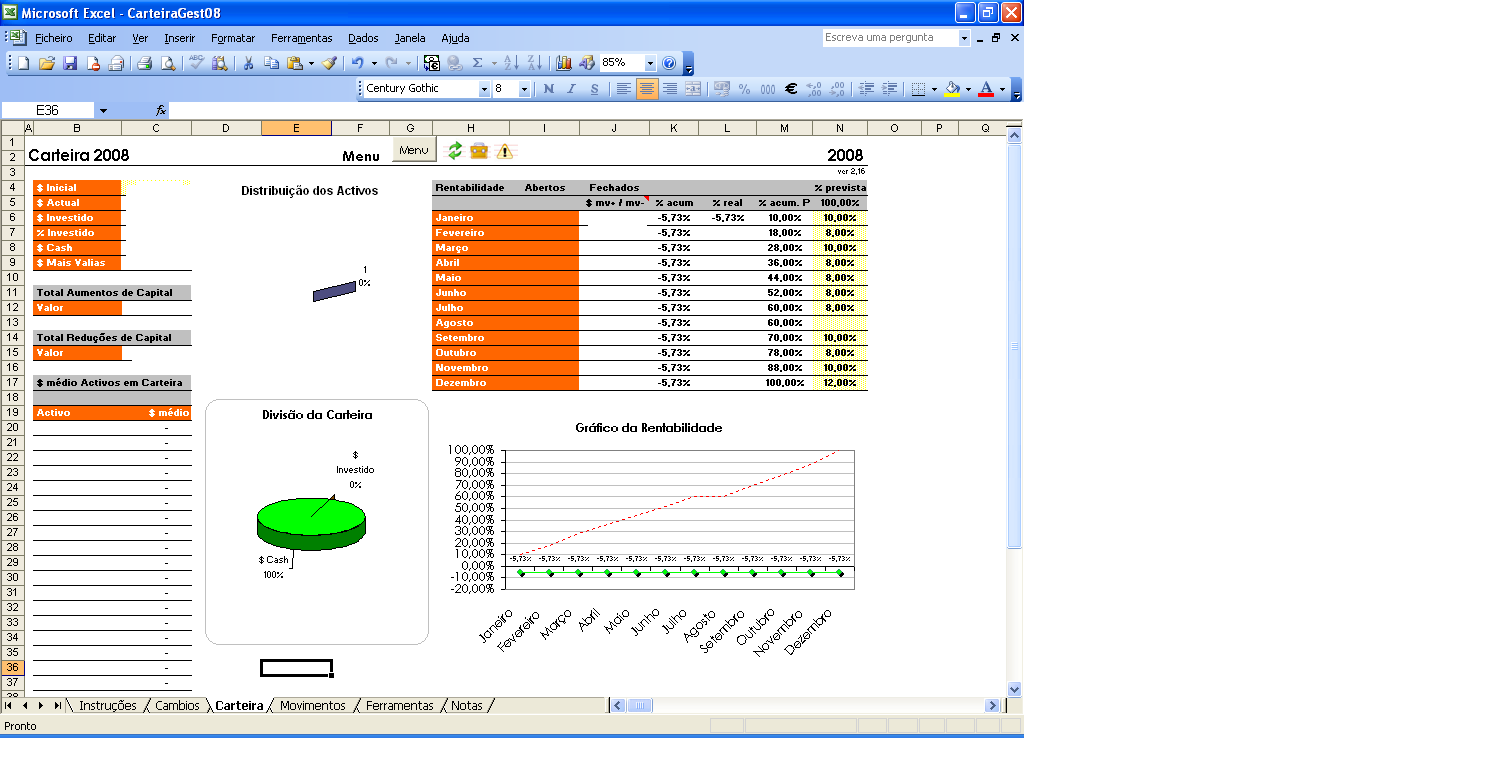Toggle underline (S) formatting
The width and height of the screenshot is (1498, 768).
594,89
